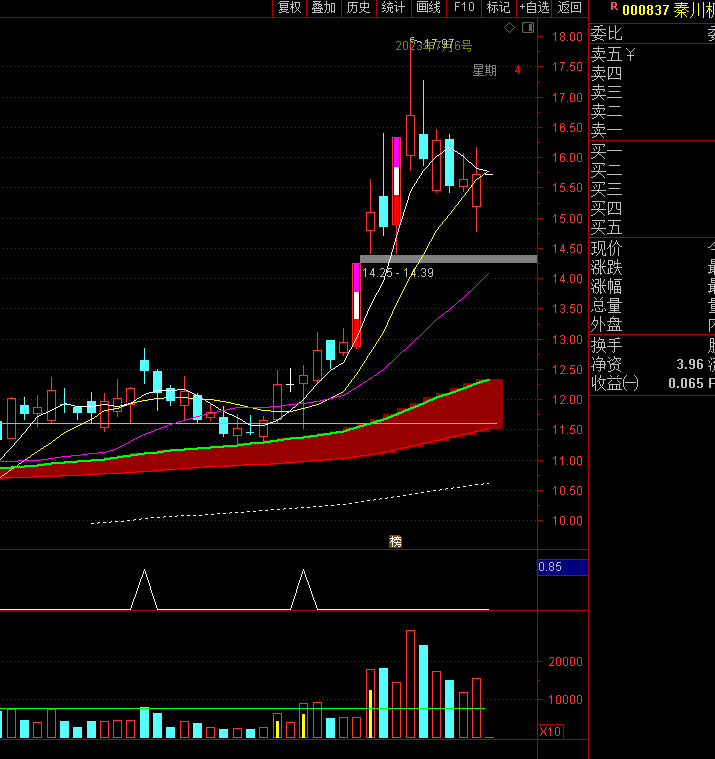The image size is (715, 759).
Task: Click the 星期 weekday label
Action: [485, 71]
